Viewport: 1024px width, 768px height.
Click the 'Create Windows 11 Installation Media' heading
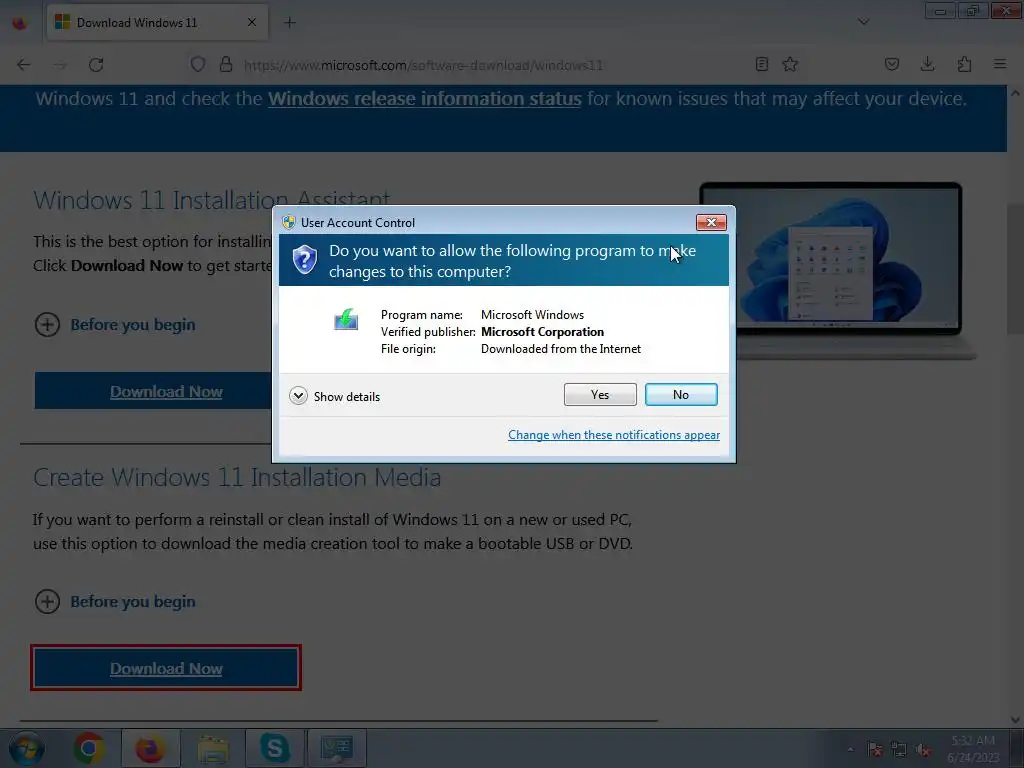click(237, 477)
